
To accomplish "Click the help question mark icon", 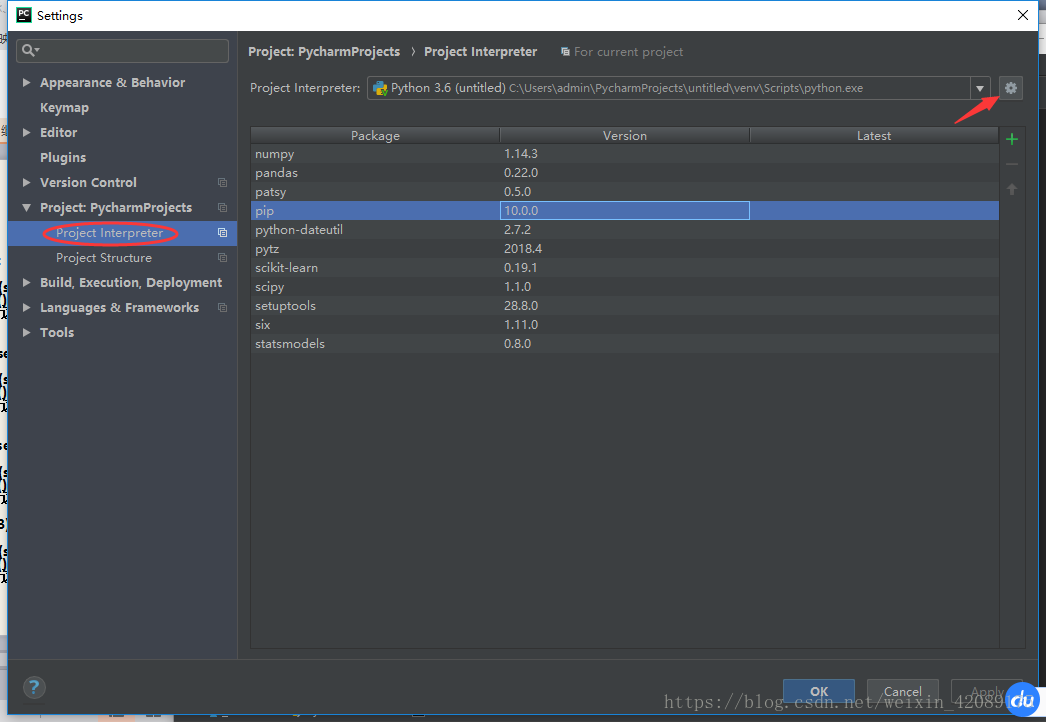I will tap(34, 687).
